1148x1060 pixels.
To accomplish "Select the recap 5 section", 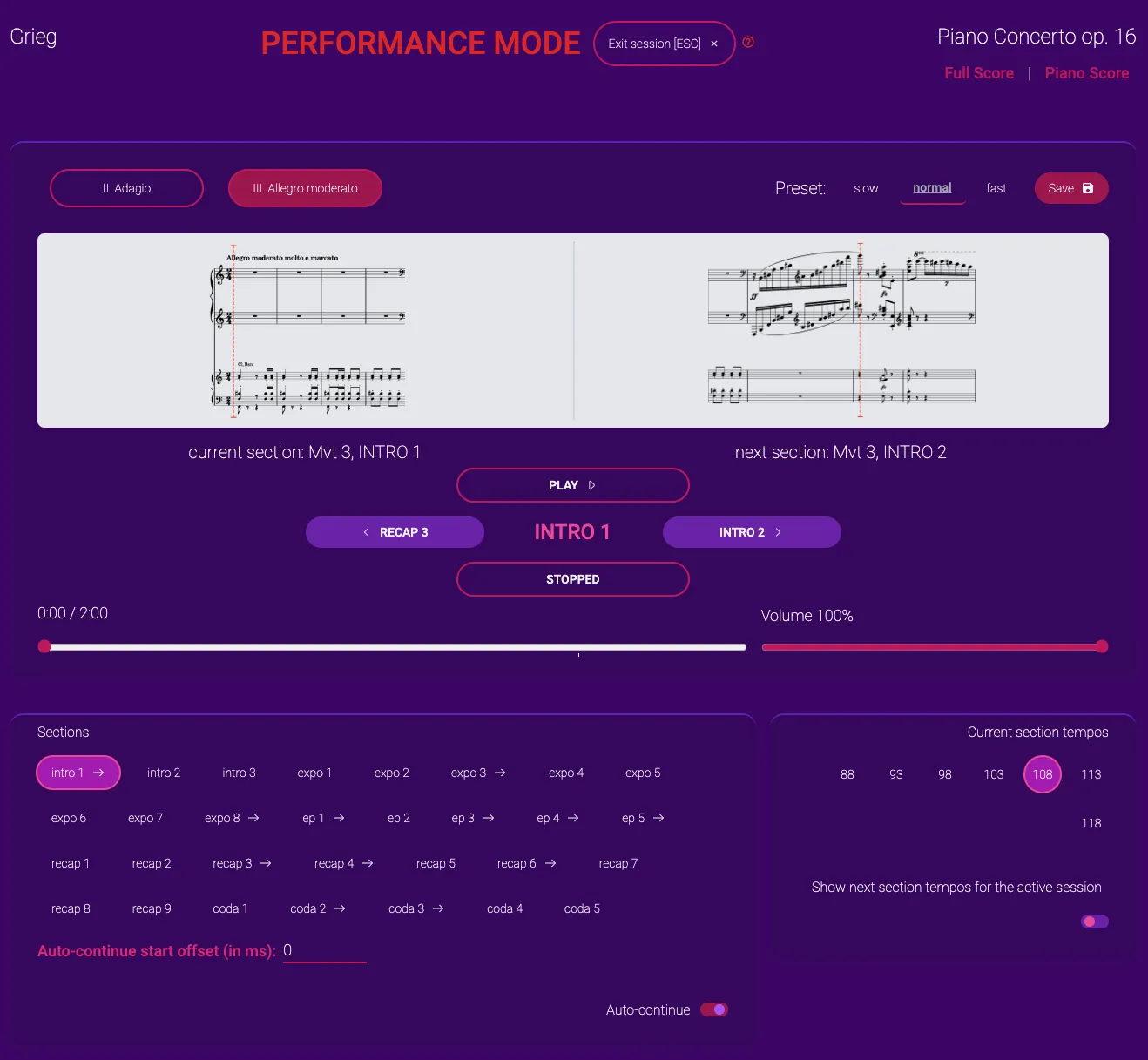I will 436,863.
